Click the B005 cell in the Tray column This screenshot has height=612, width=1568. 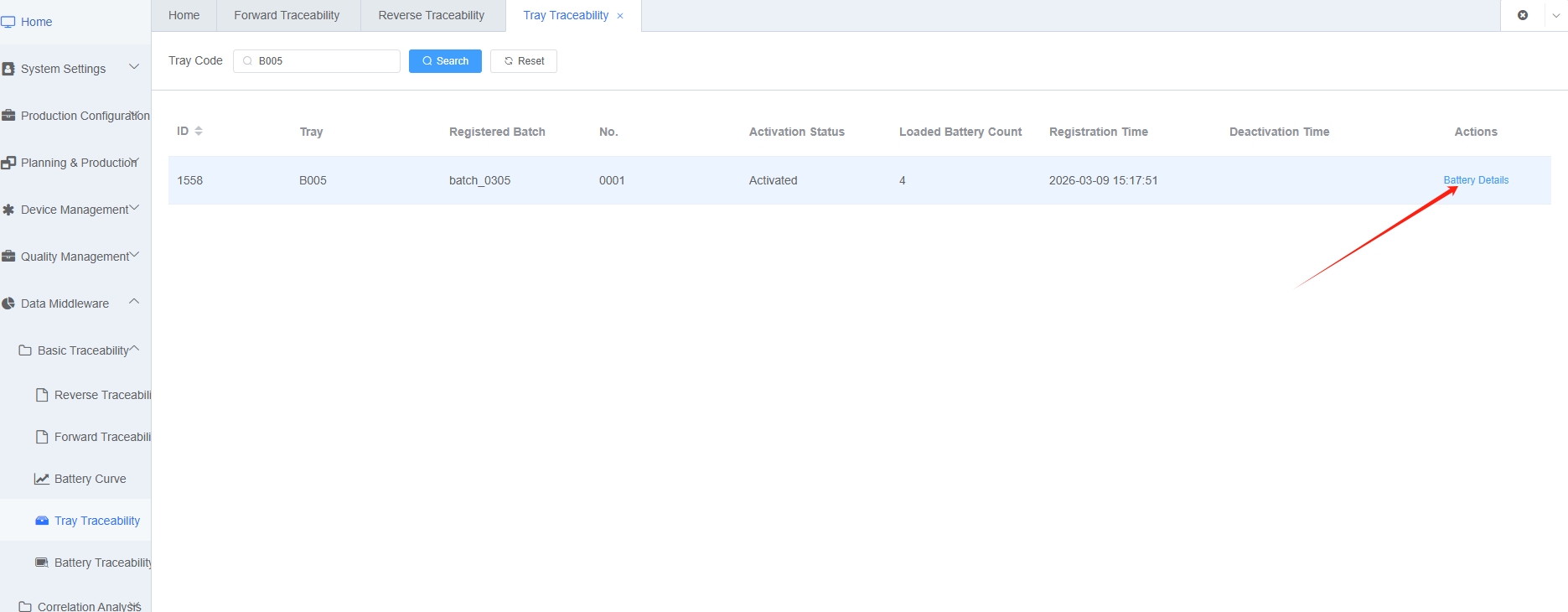(313, 180)
